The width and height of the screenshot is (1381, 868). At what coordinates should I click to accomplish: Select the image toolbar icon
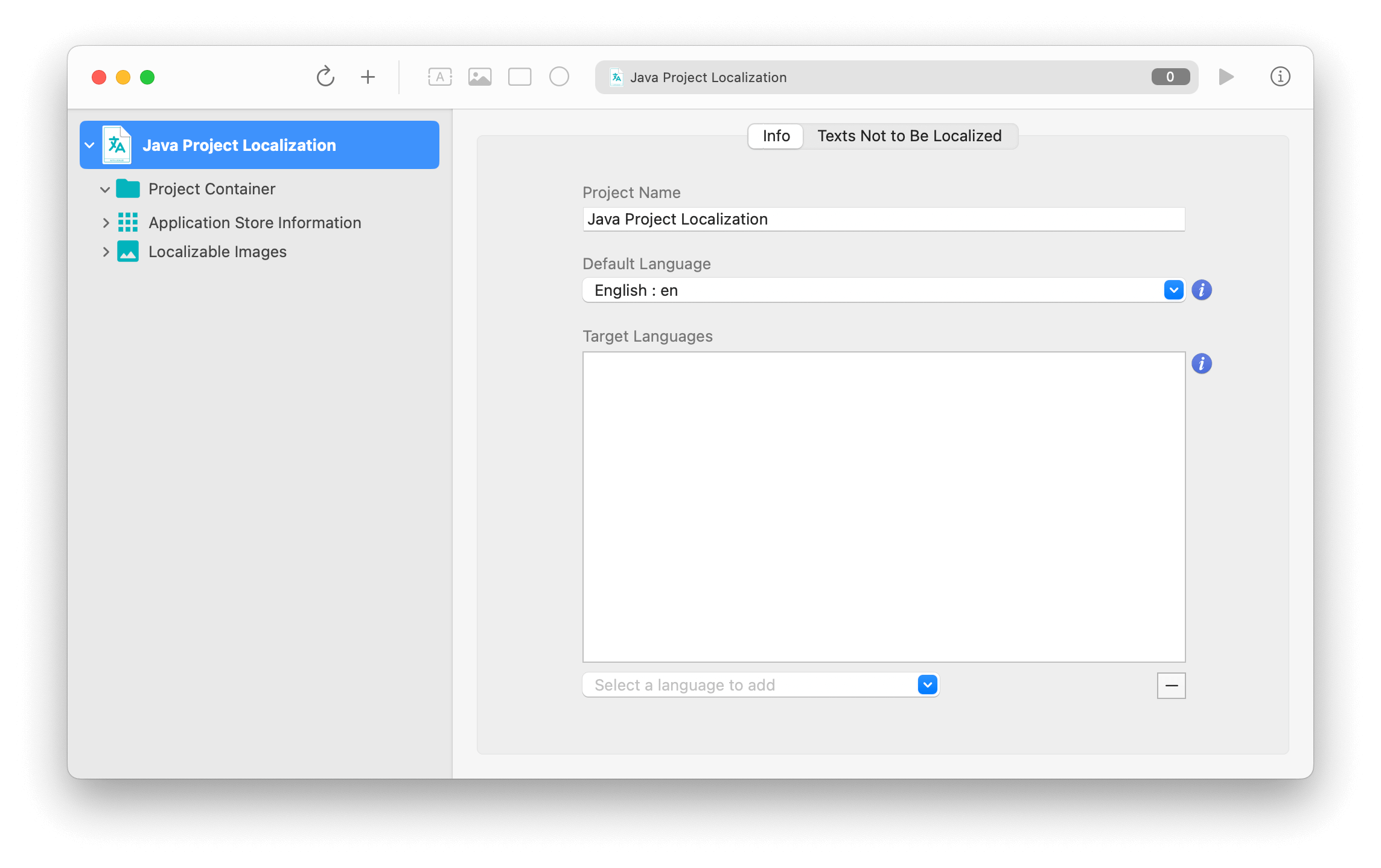click(480, 77)
